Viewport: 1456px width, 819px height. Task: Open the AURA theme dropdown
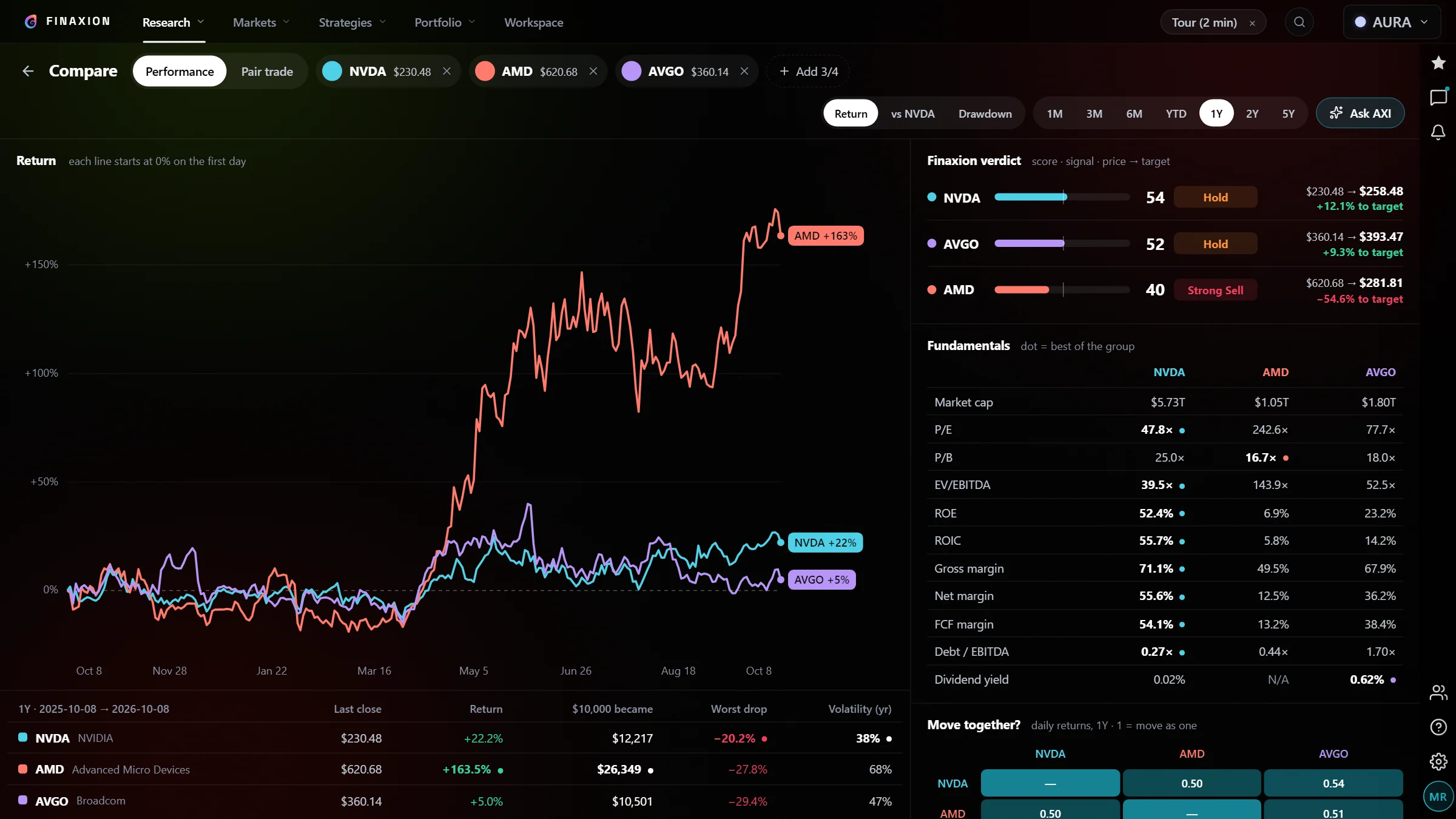point(1392,22)
